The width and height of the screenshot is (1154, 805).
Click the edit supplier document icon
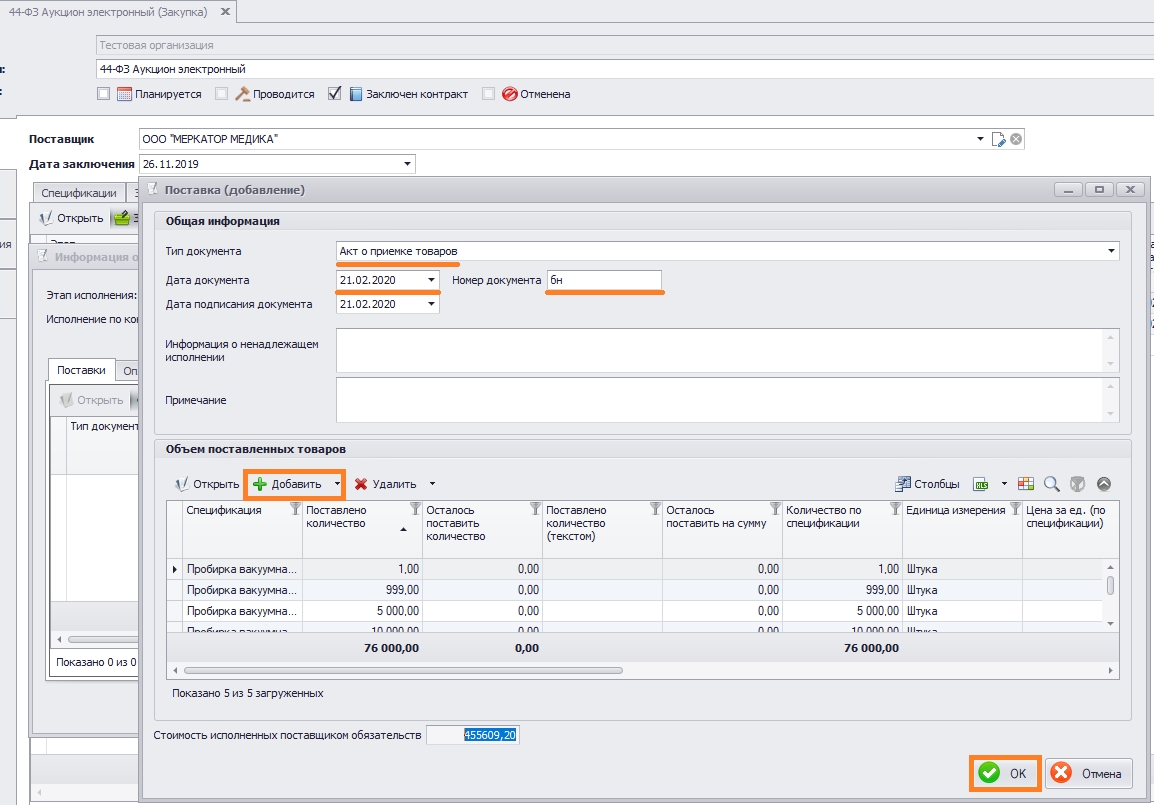tap(998, 139)
